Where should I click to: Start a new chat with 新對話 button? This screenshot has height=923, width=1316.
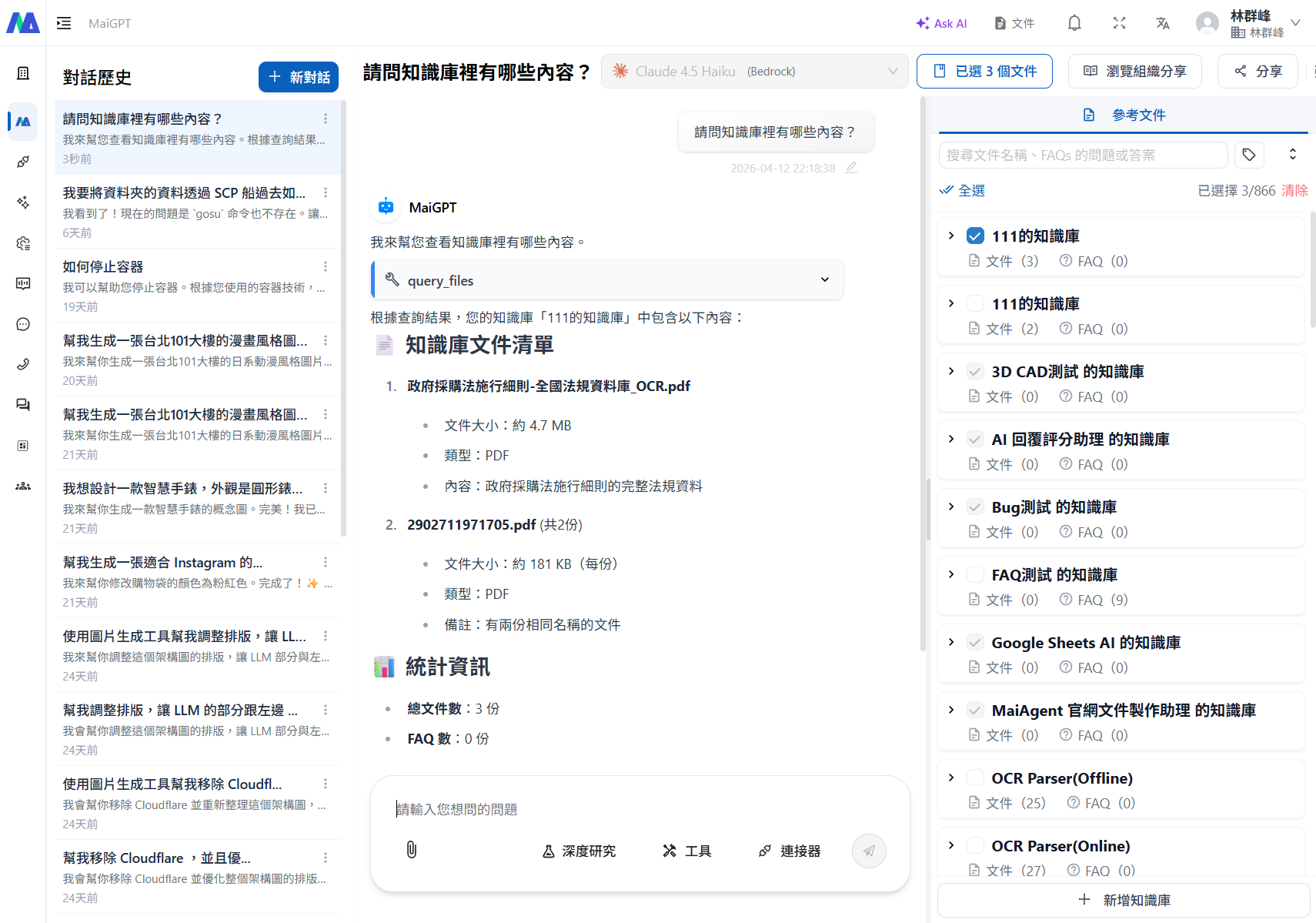[299, 77]
